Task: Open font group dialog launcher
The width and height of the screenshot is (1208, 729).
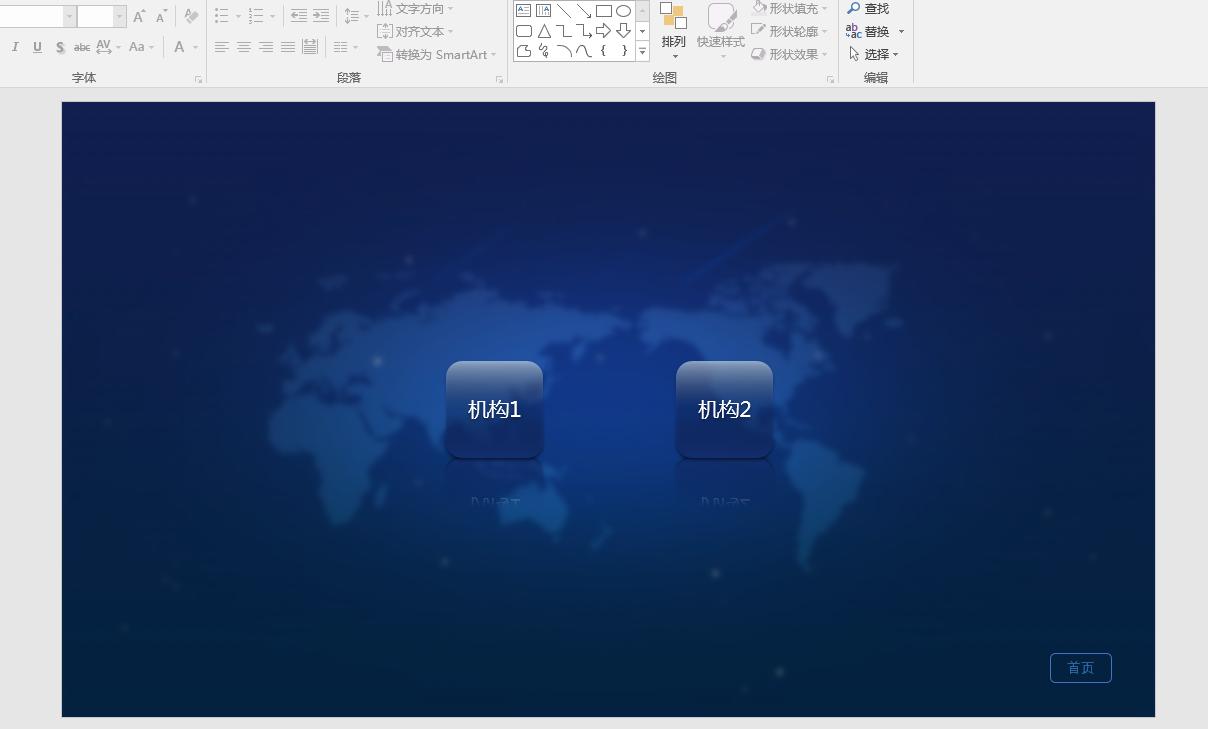Action: point(198,79)
